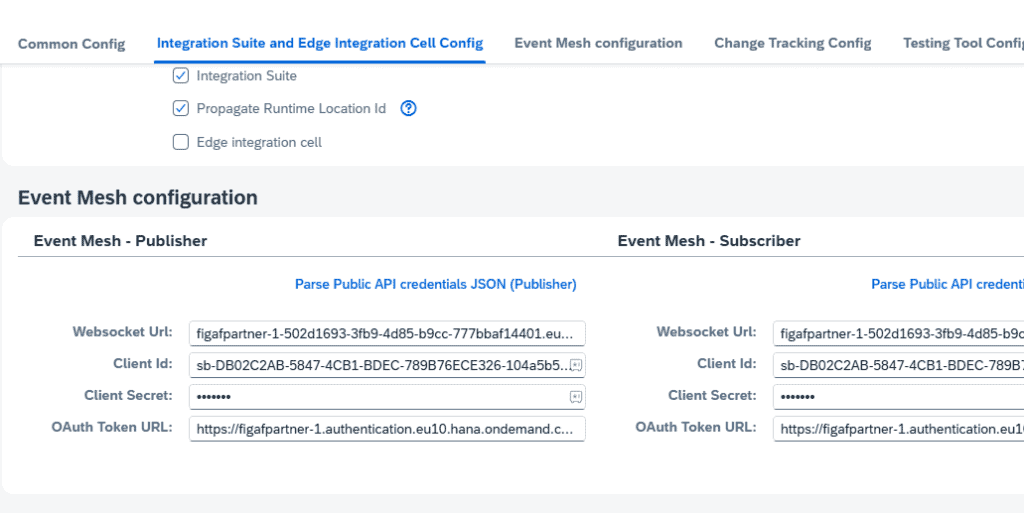Focus the Publisher Client Secret field
The image size is (1024, 513).
coord(387,397)
